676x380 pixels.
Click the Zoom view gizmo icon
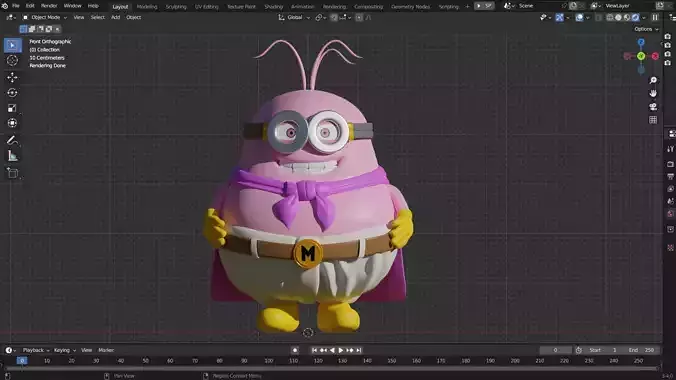653,81
